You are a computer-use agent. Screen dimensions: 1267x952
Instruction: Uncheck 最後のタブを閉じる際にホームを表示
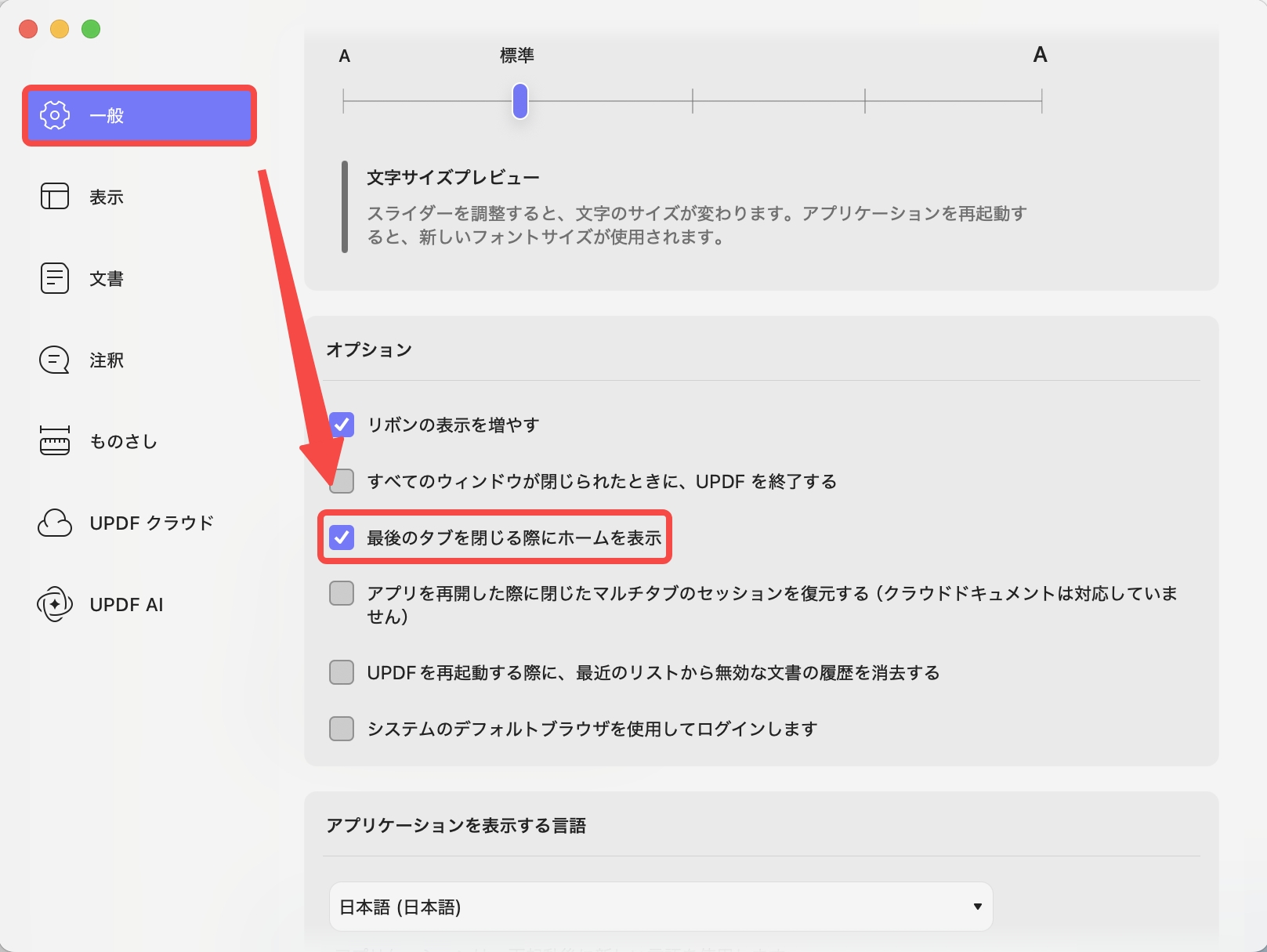click(x=342, y=538)
